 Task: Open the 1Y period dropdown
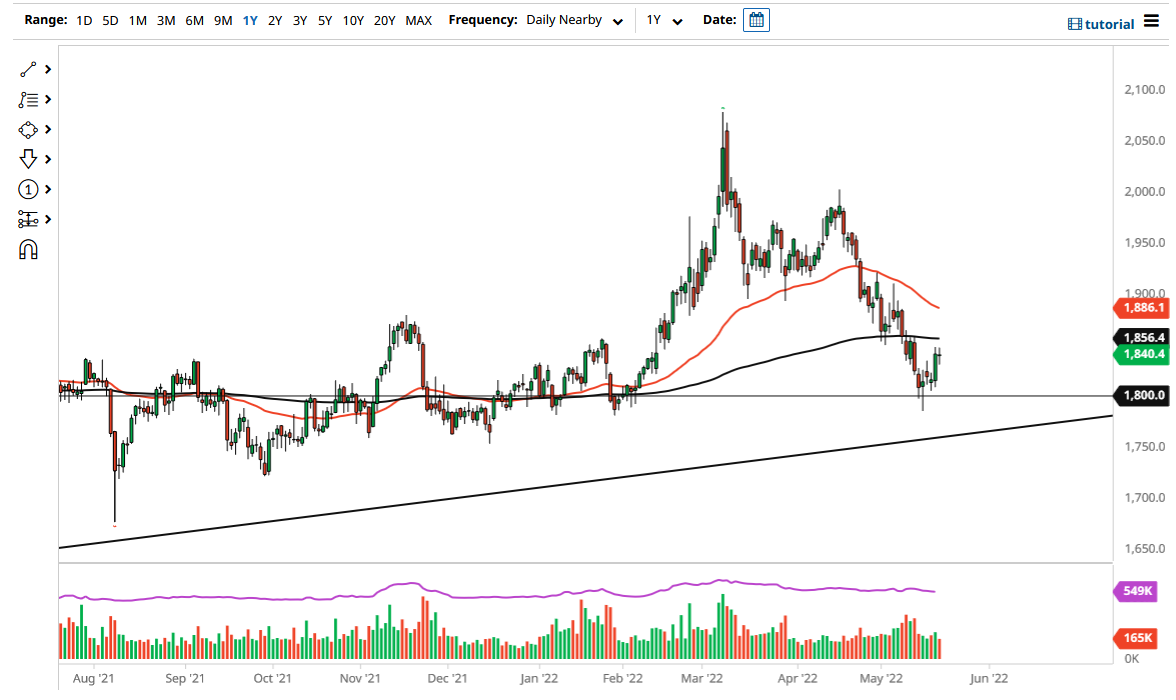pos(664,20)
